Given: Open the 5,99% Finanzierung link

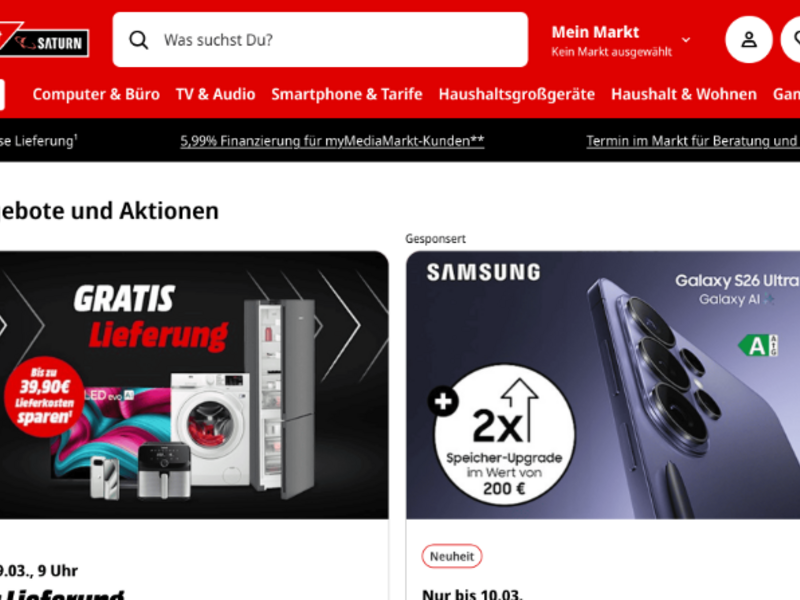Looking at the screenshot, I should tap(332, 141).
